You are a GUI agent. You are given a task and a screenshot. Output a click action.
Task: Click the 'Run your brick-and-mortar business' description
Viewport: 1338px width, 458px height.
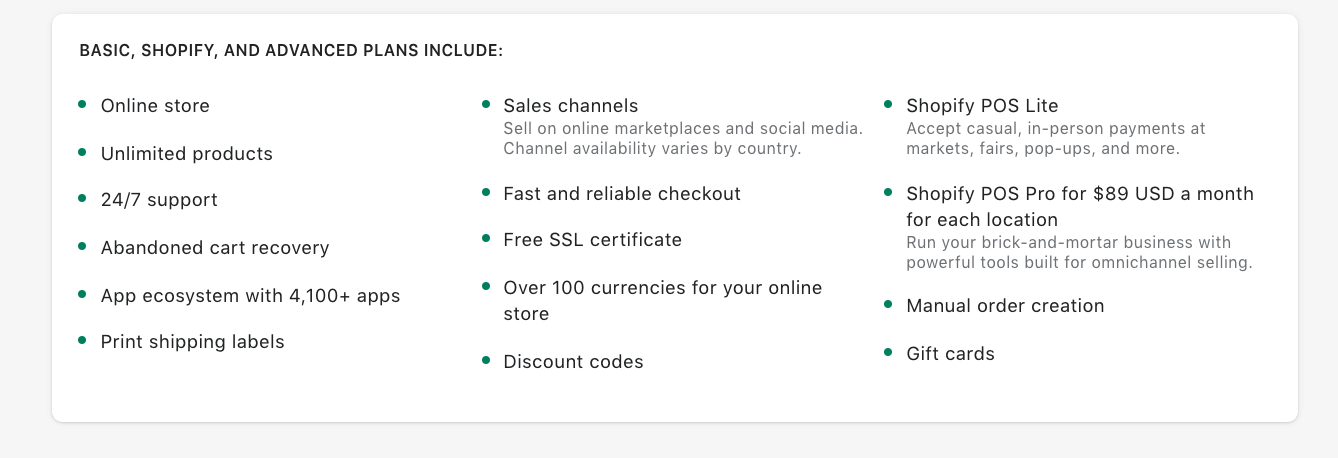(1080, 253)
